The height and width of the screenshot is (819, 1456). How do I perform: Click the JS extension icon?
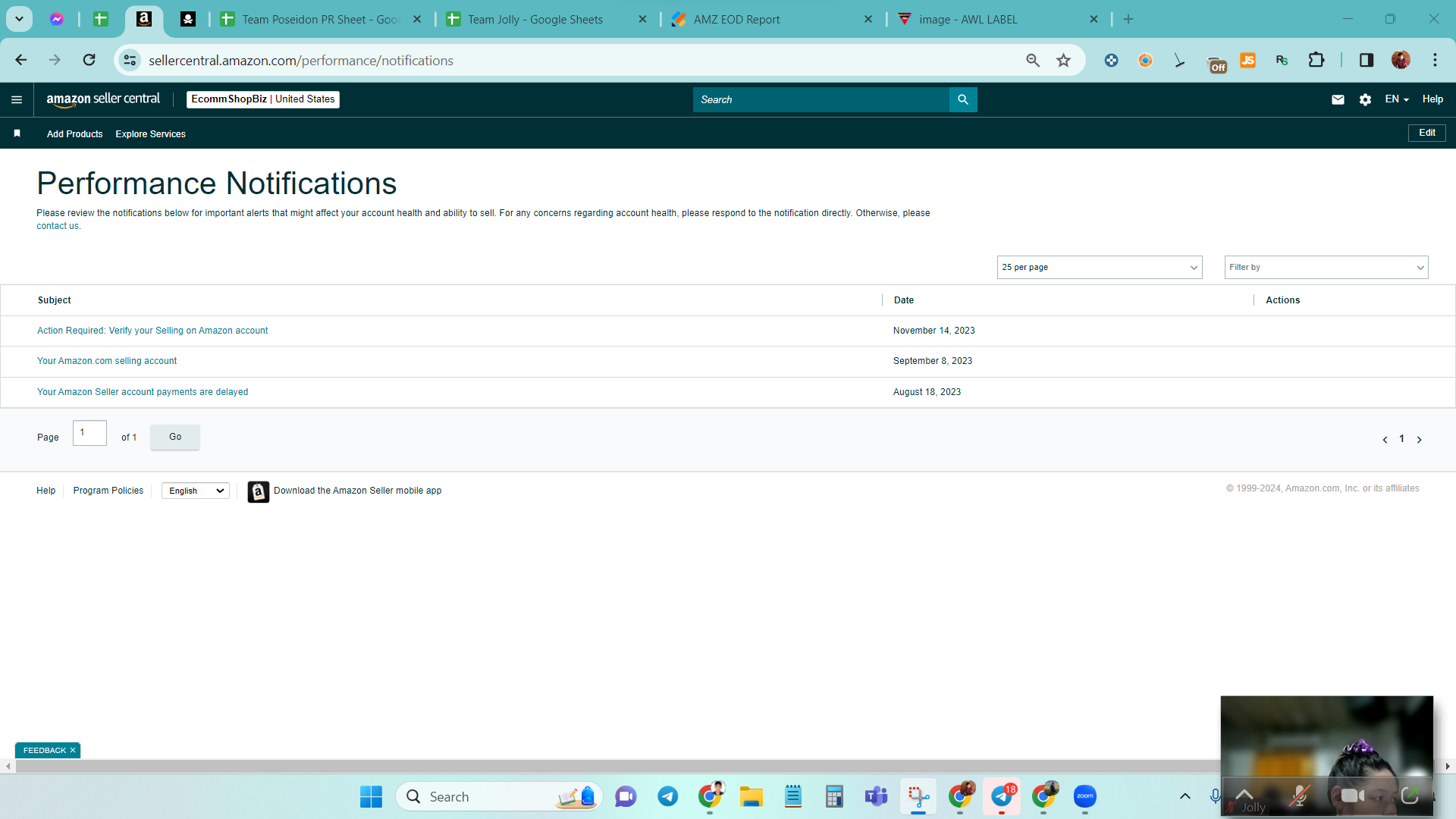(x=1247, y=60)
